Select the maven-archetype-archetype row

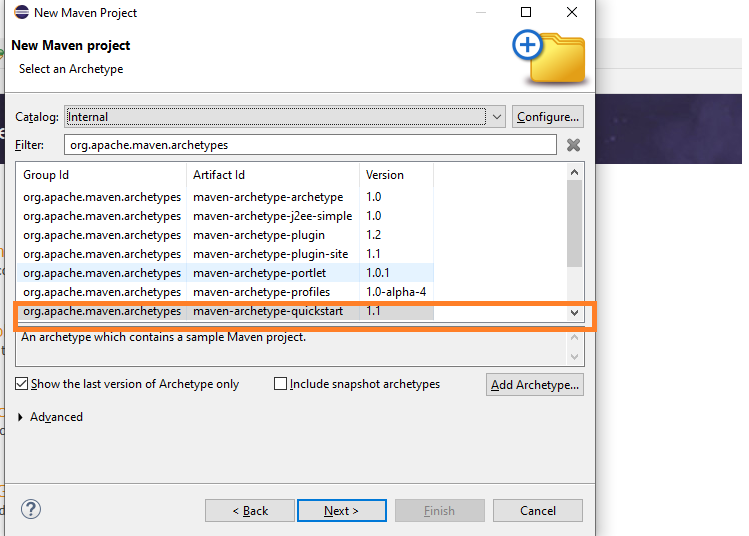225,197
